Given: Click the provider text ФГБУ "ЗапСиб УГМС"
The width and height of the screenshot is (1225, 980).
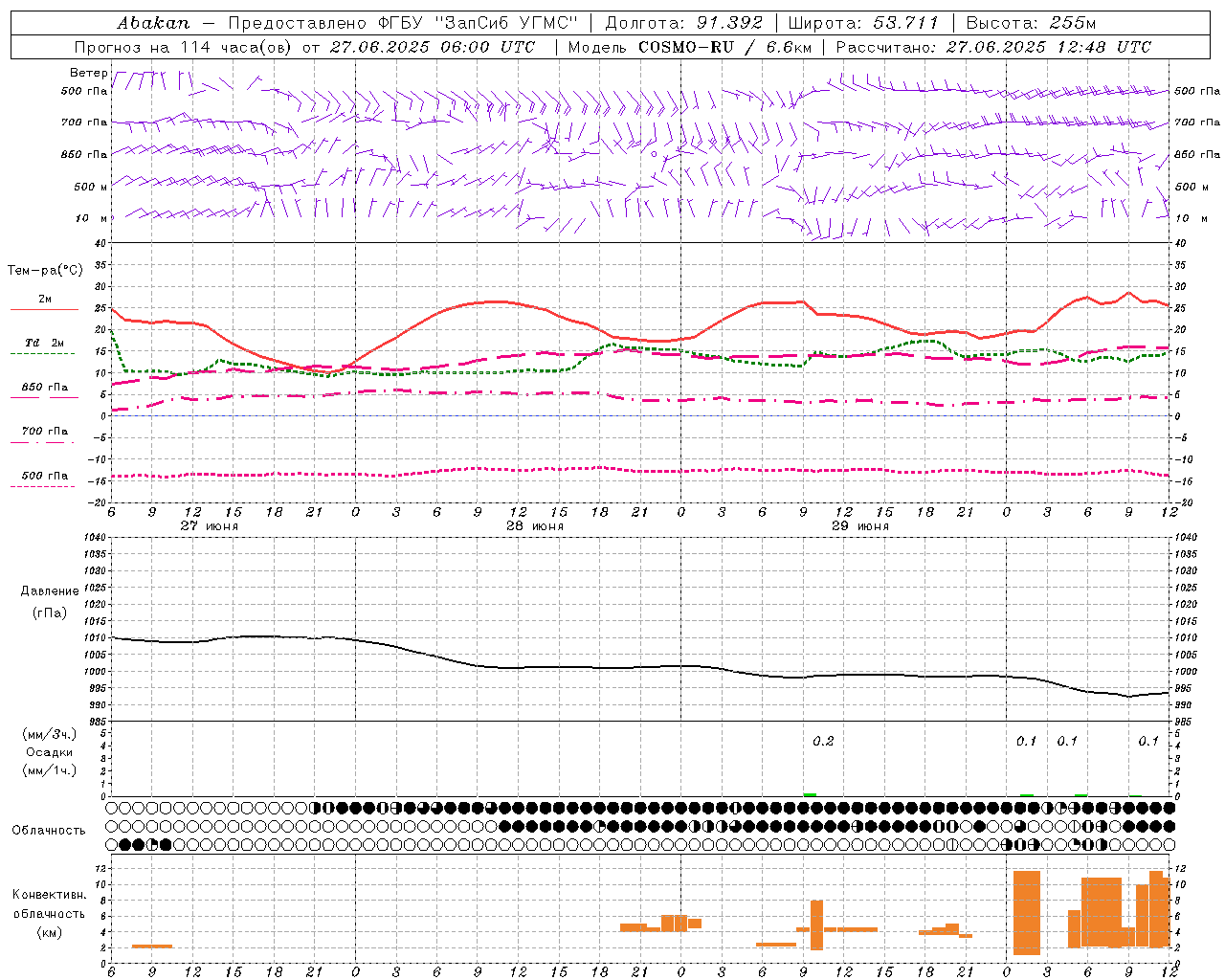Looking at the screenshot, I should tap(477, 23).
